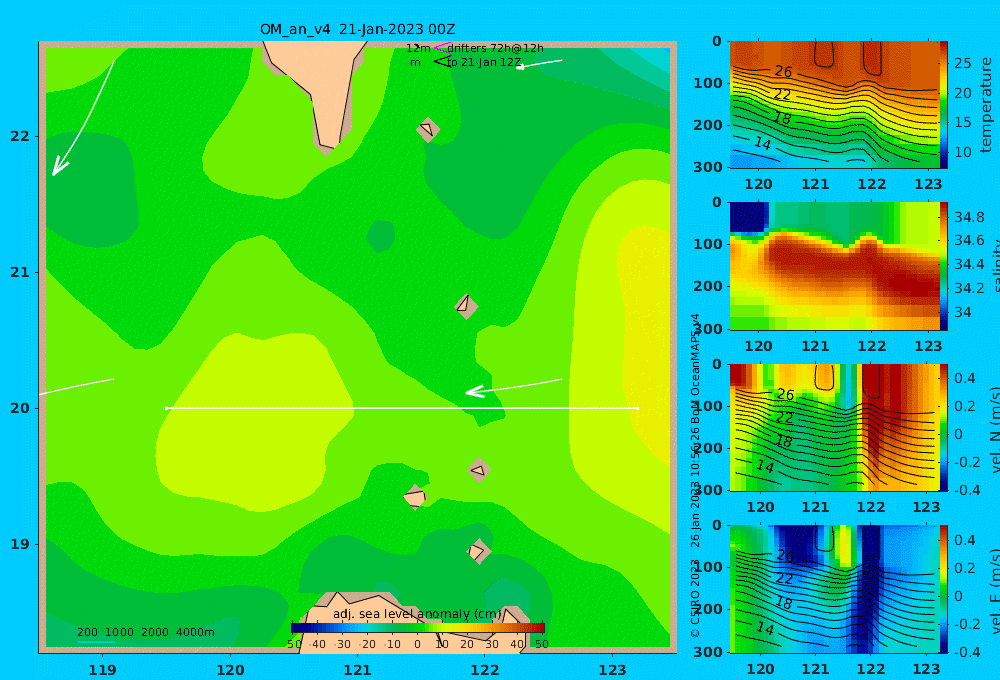Click the '34.8' tick on salinity colorbar
1000x680 pixels.
pos(969,218)
